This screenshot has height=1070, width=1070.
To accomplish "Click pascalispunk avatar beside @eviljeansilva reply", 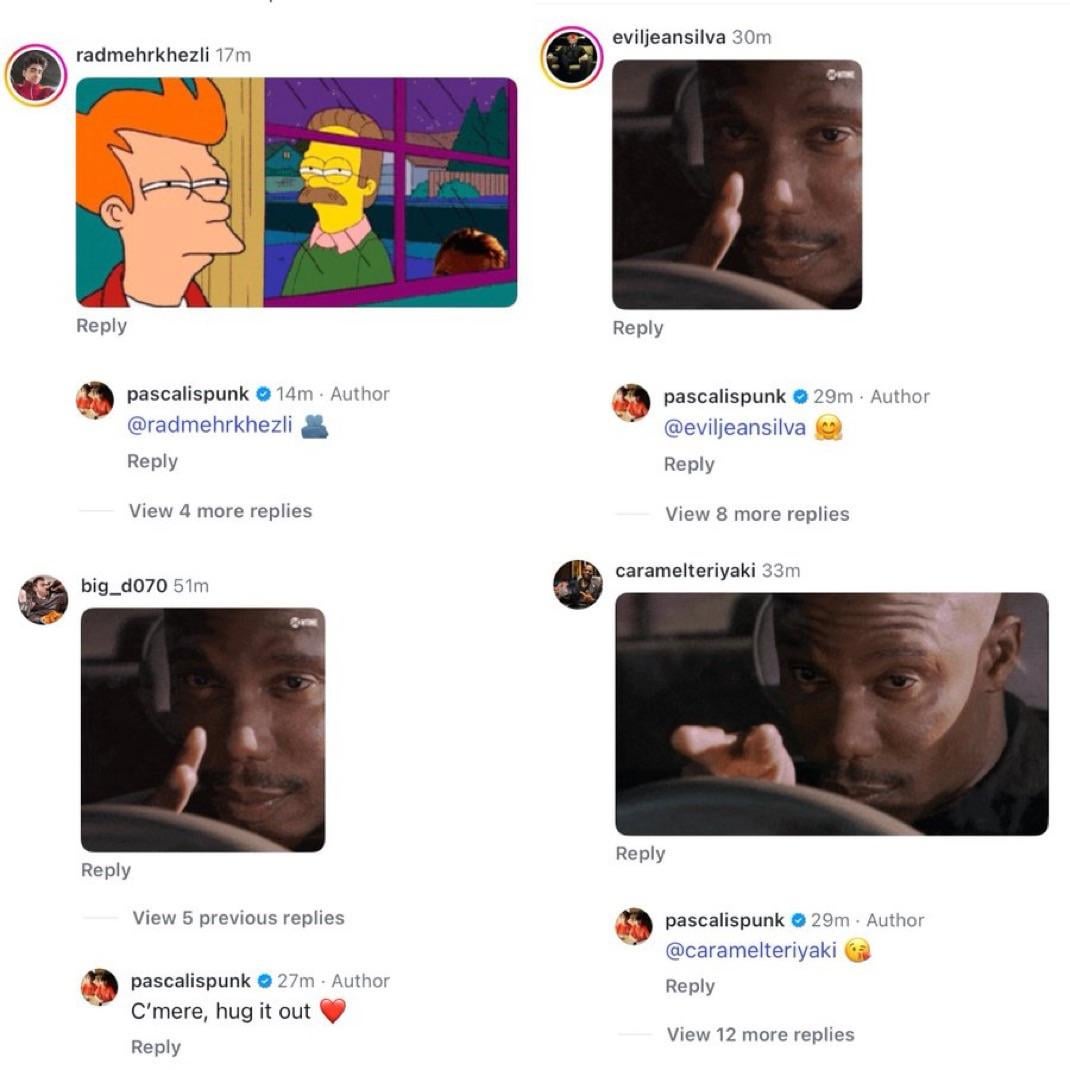I will point(631,403).
